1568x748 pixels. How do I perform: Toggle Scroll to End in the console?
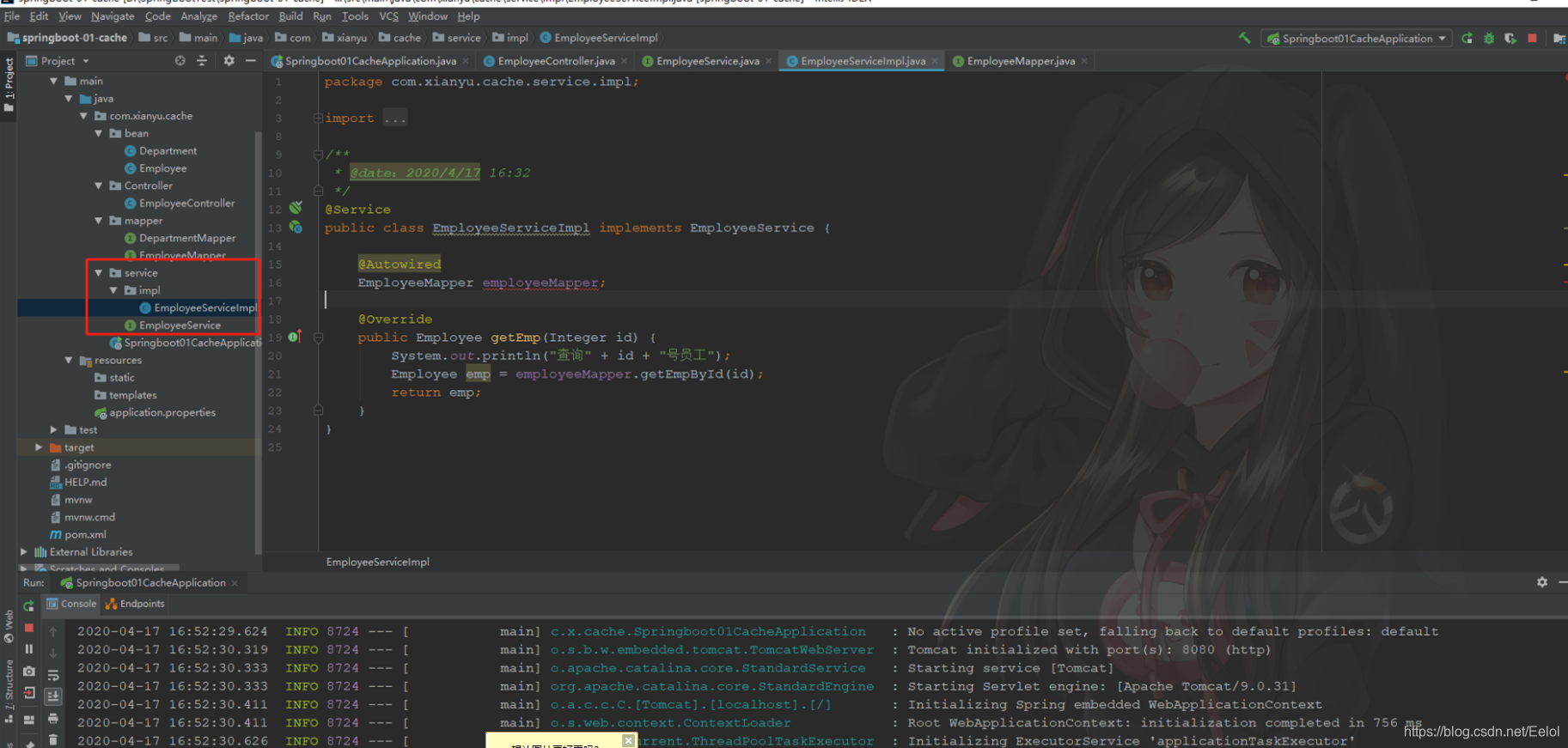coord(53,696)
